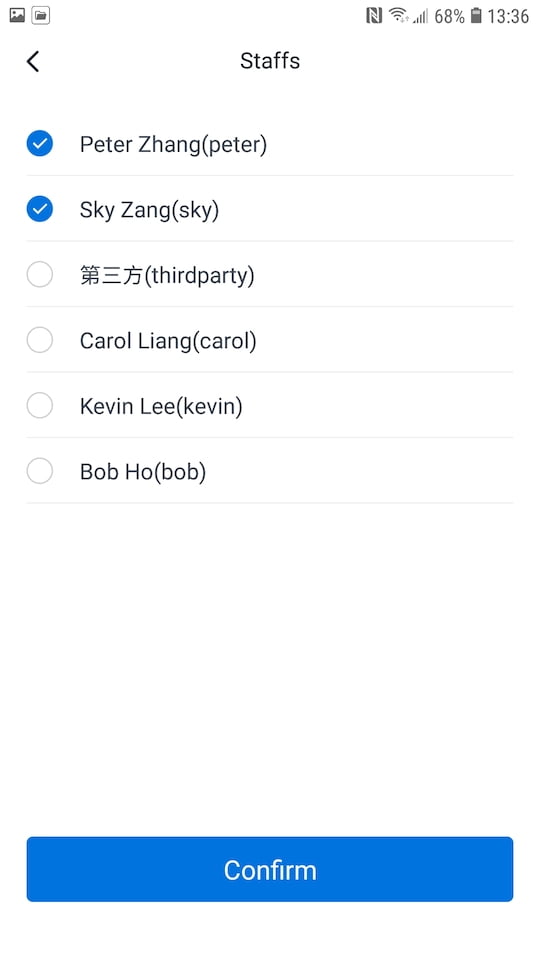Uncheck the Sky Zang checkbox

40,209
